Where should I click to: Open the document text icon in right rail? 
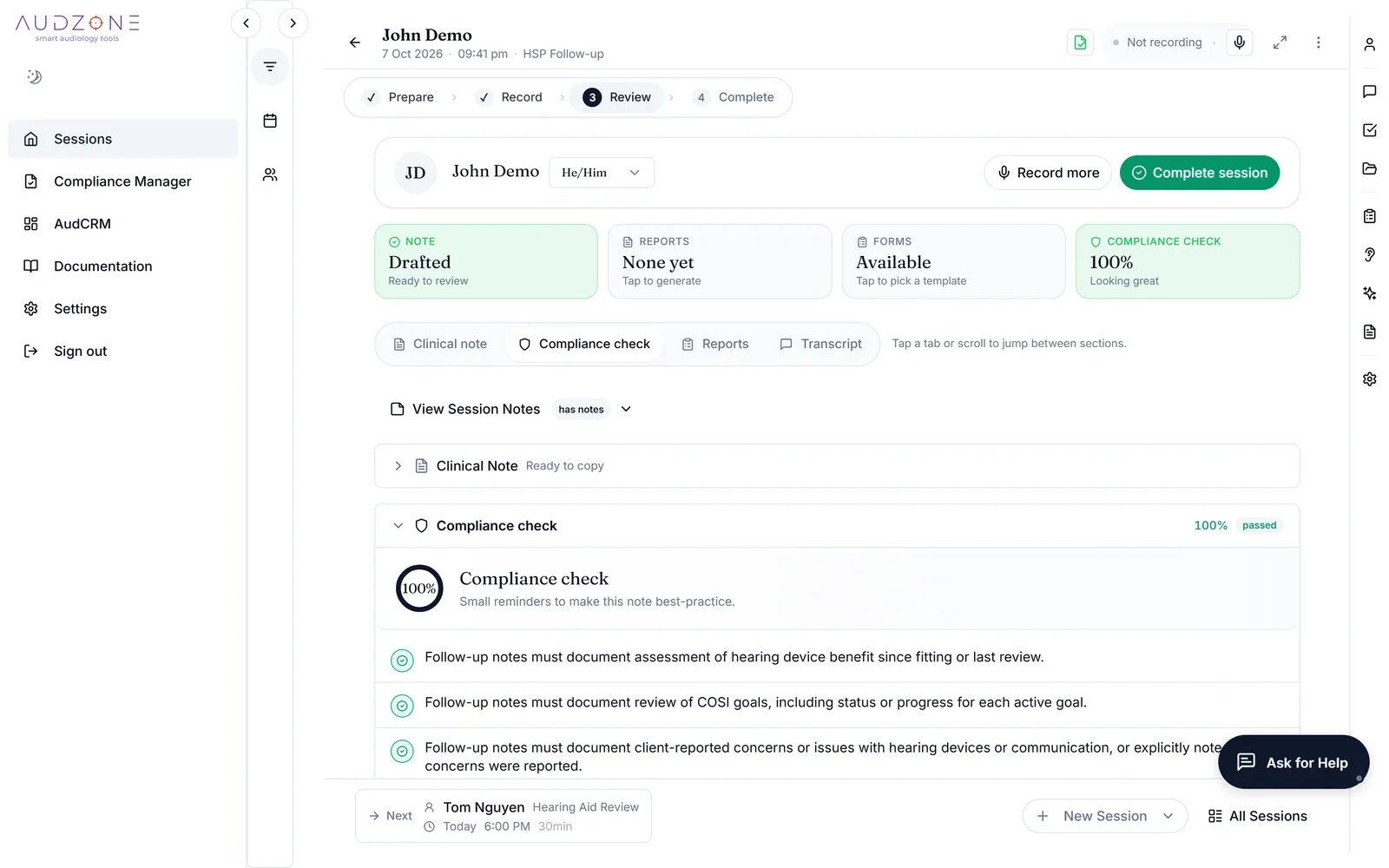1369,332
